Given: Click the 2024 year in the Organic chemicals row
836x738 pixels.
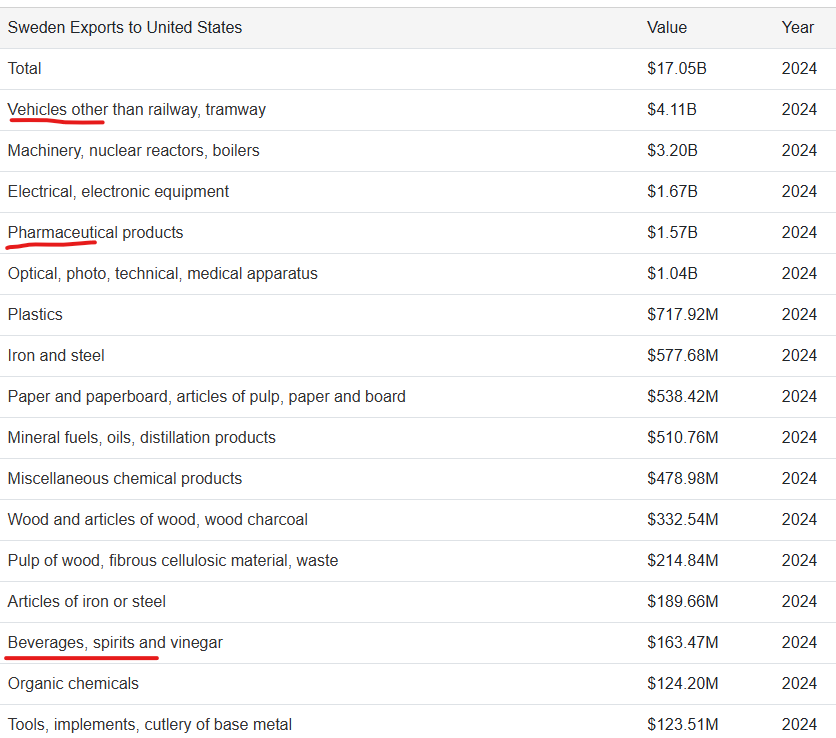Looking at the screenshot, I should [799, 684].
